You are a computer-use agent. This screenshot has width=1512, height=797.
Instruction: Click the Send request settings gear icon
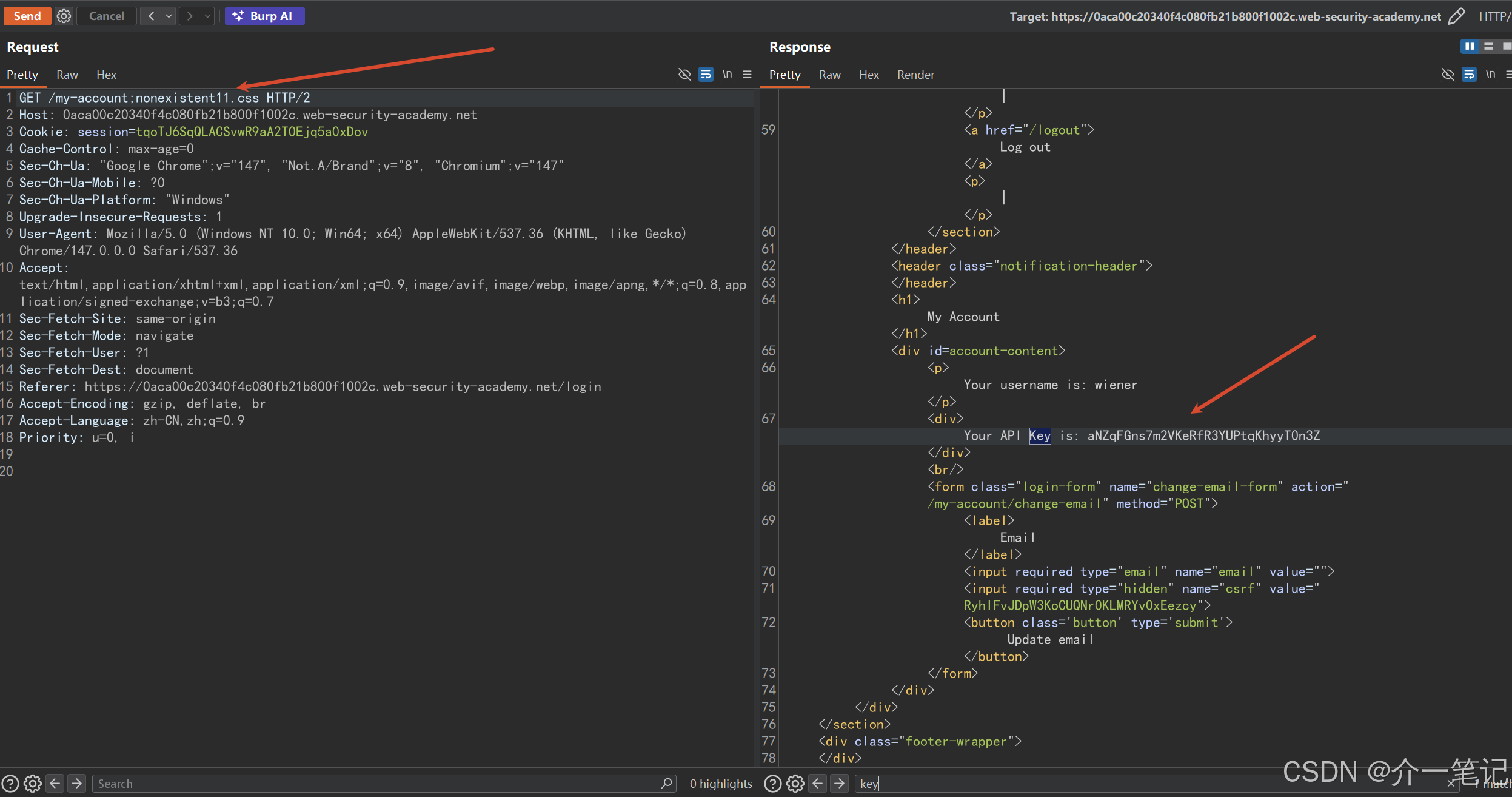point(64,16)
